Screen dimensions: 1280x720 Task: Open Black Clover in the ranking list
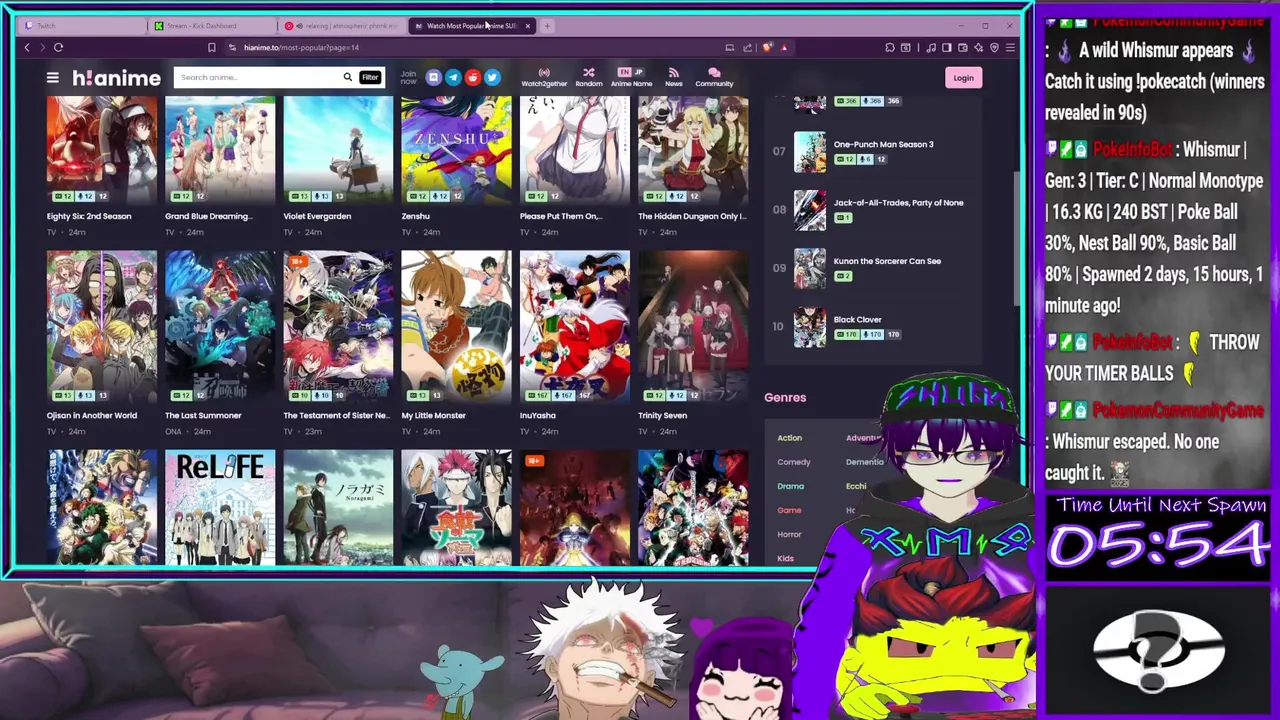857,319
